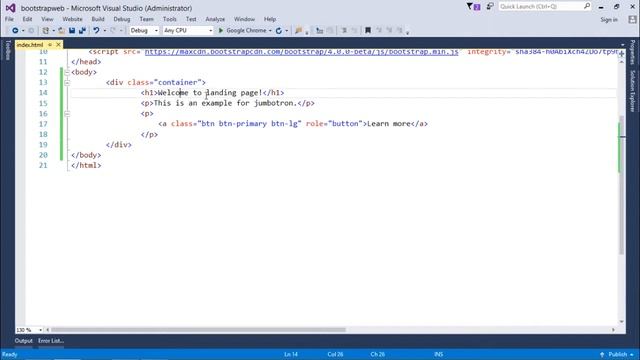The width and height of the screenshot is (640, 360).
Task: Close the index.html tab
Action: [58, 44]
